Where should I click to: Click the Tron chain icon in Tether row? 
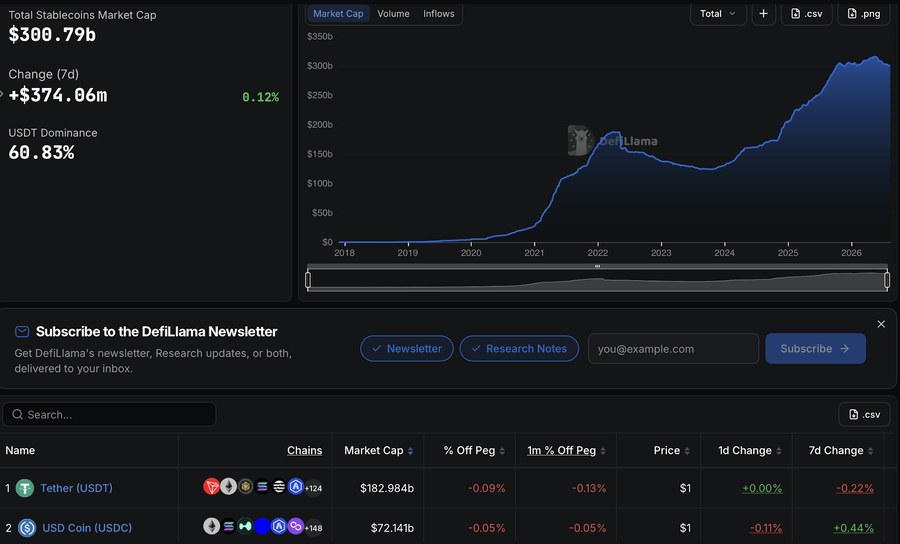[x=211, y=487]
